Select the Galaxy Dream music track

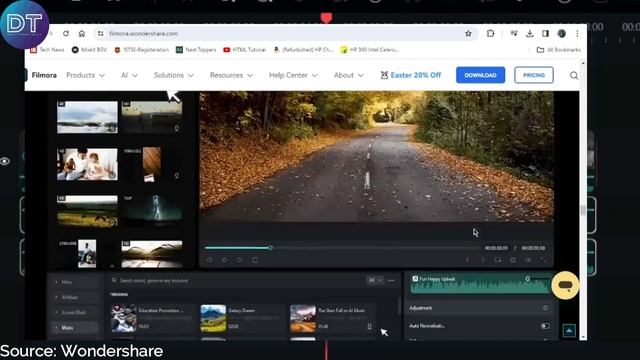(x=242, y=318)
